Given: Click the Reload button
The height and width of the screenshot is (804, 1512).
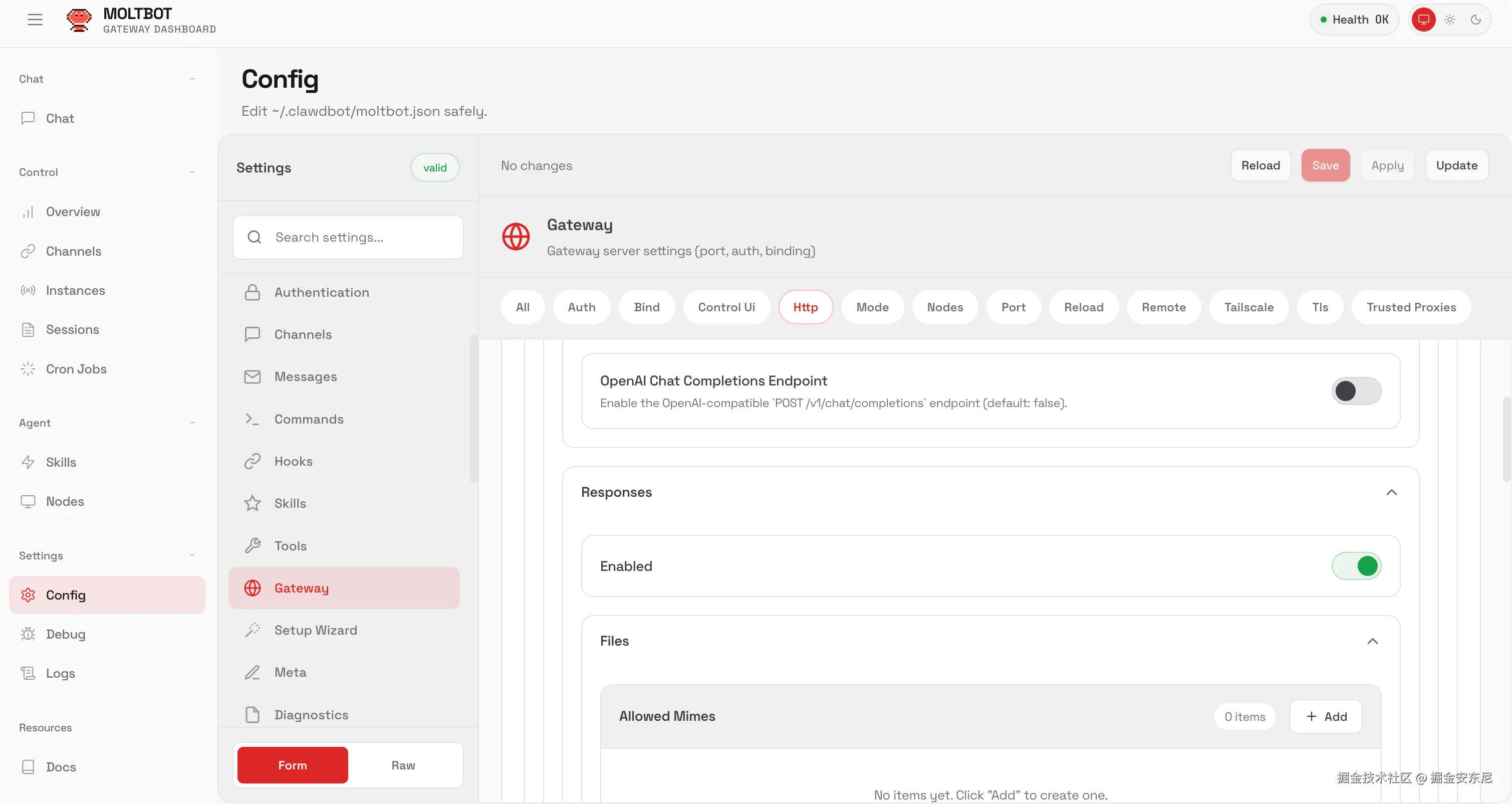Looking at the screenshot, I should 1260,165.
